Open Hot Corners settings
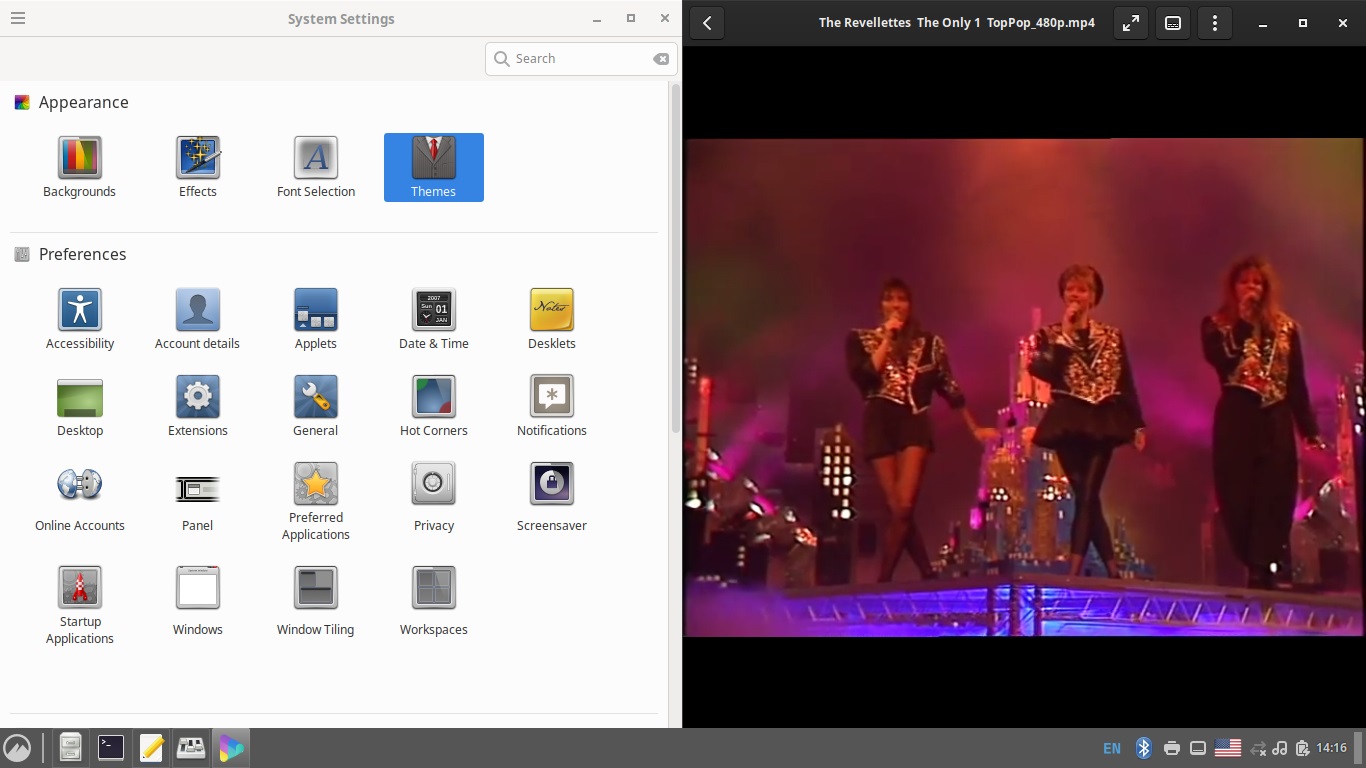 (x=434, y=407)
